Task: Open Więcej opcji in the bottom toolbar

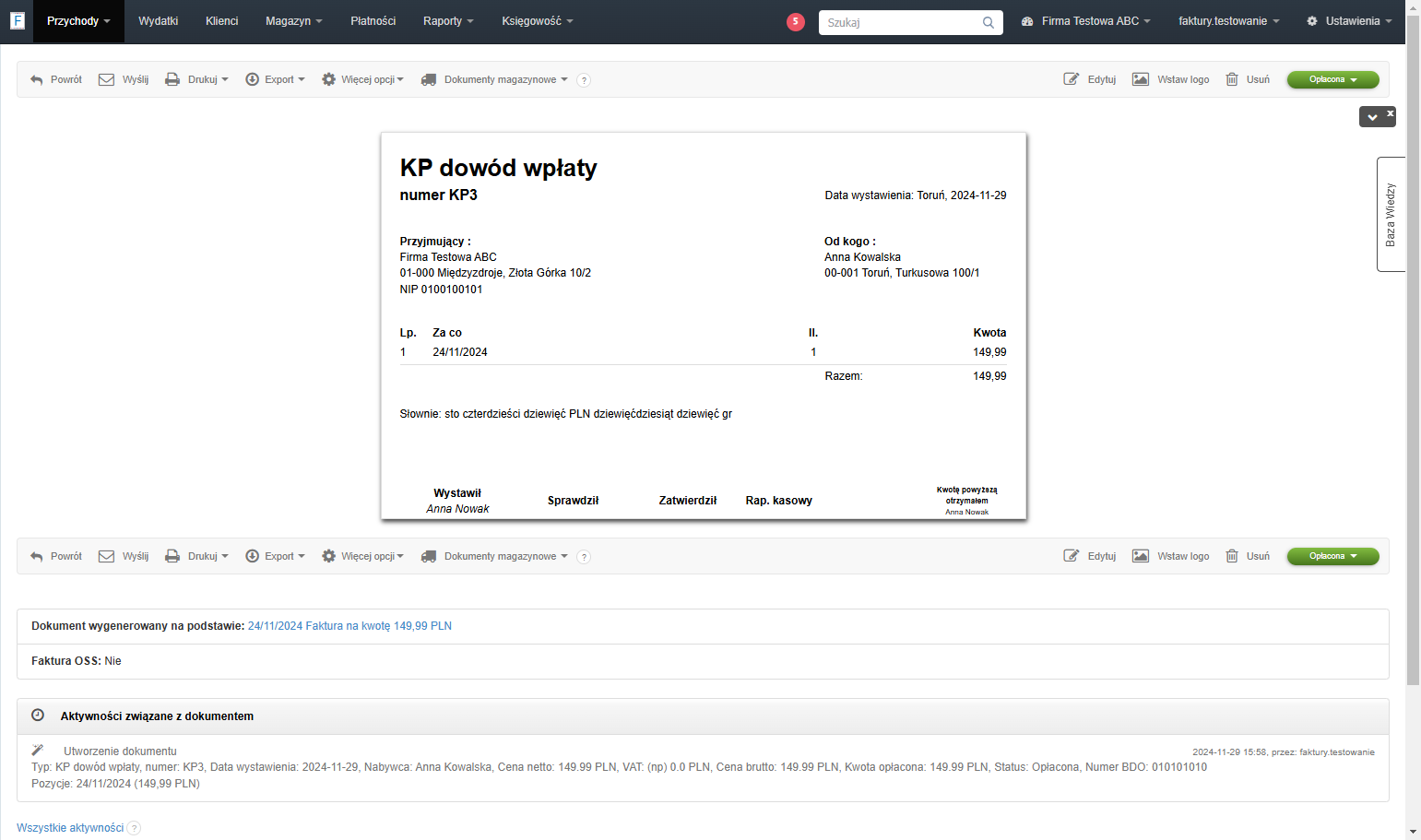Action: point(362,557)
